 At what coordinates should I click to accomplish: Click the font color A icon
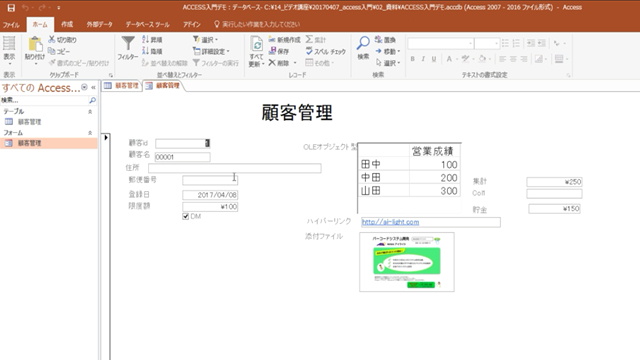(449, 59)
